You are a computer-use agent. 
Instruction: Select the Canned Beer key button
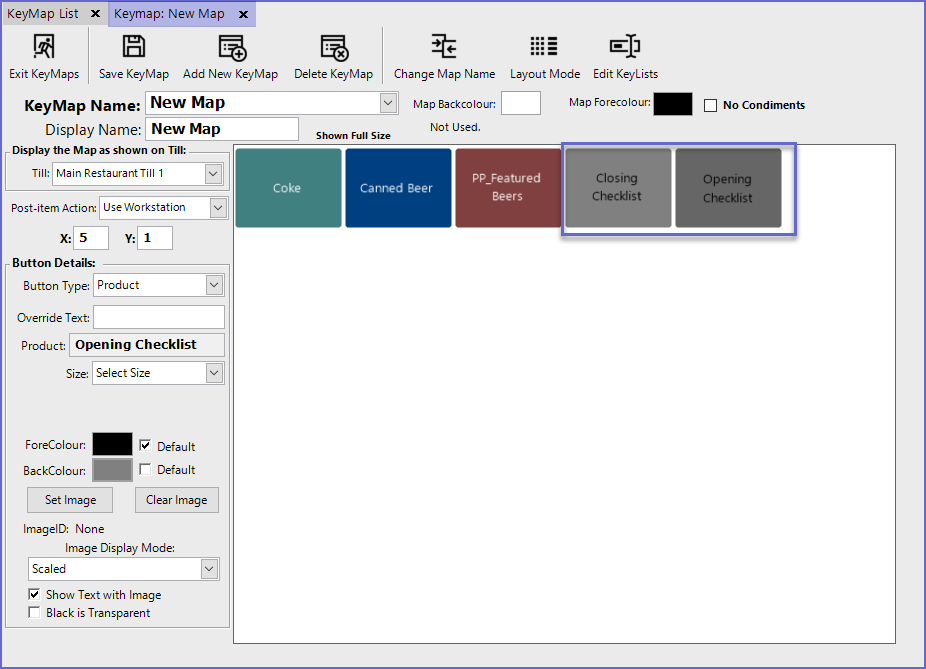coord(397,188)
